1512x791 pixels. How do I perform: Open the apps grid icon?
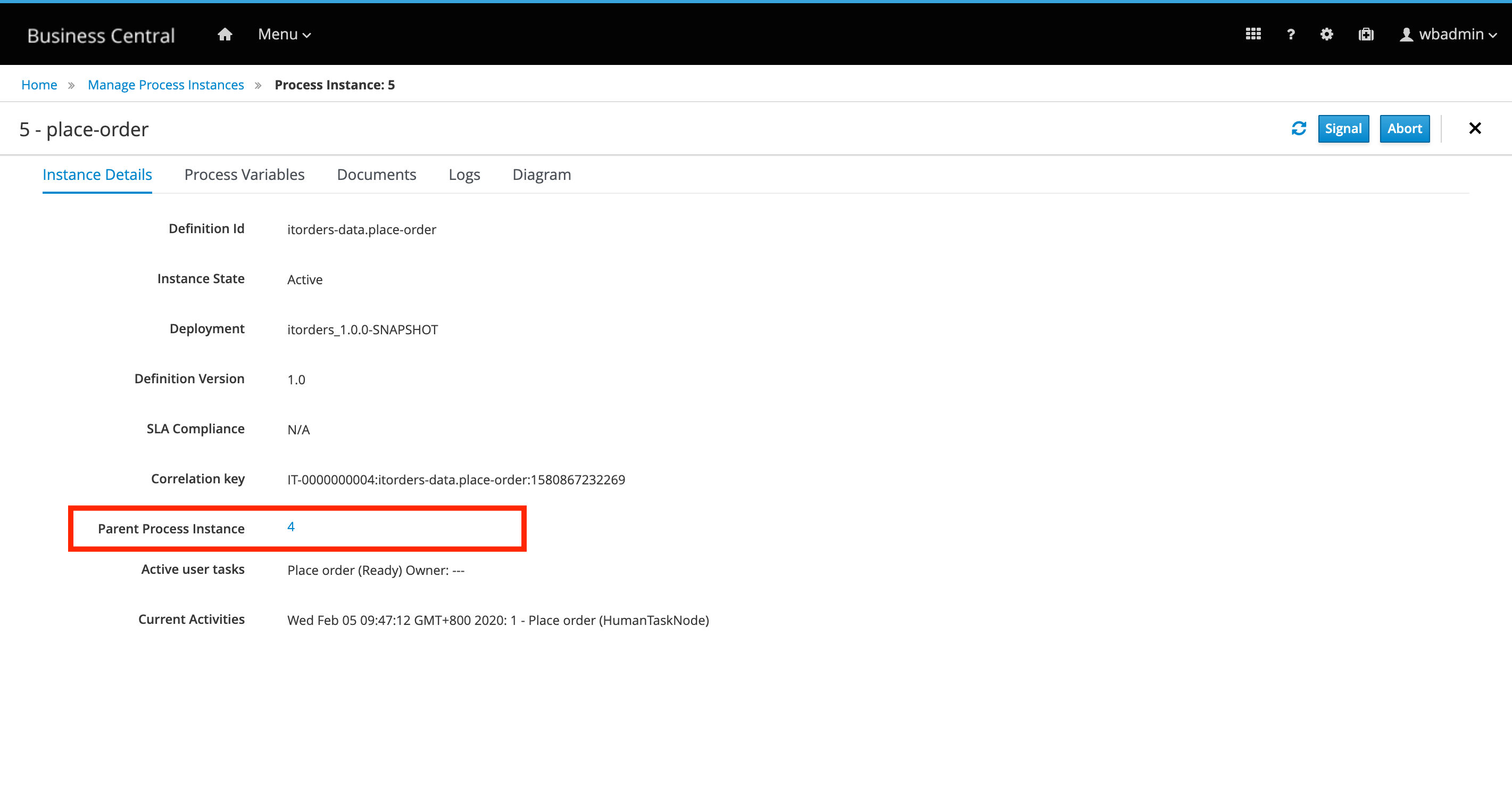coord(1253,35)
